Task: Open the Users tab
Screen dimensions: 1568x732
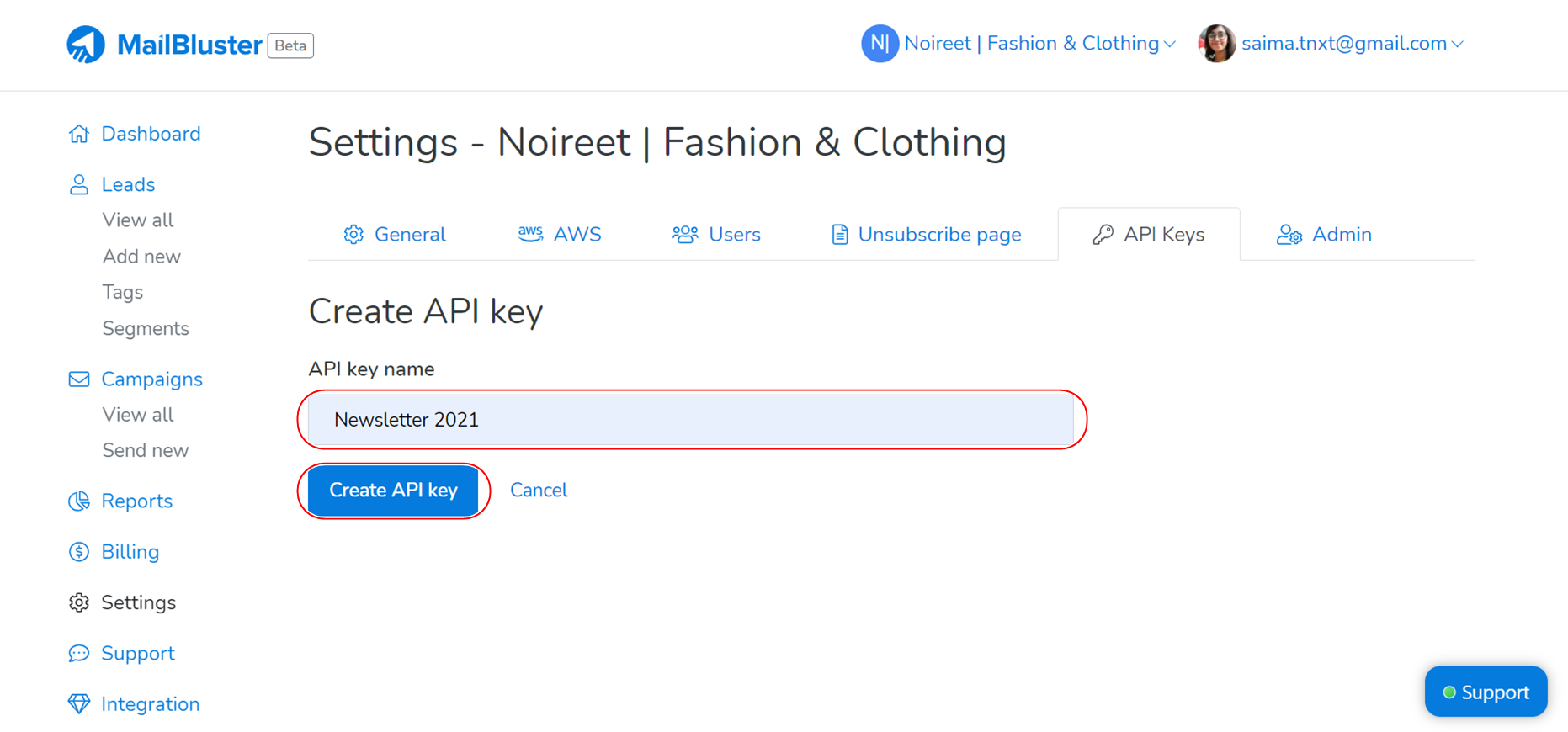Action: click(716, 235)
